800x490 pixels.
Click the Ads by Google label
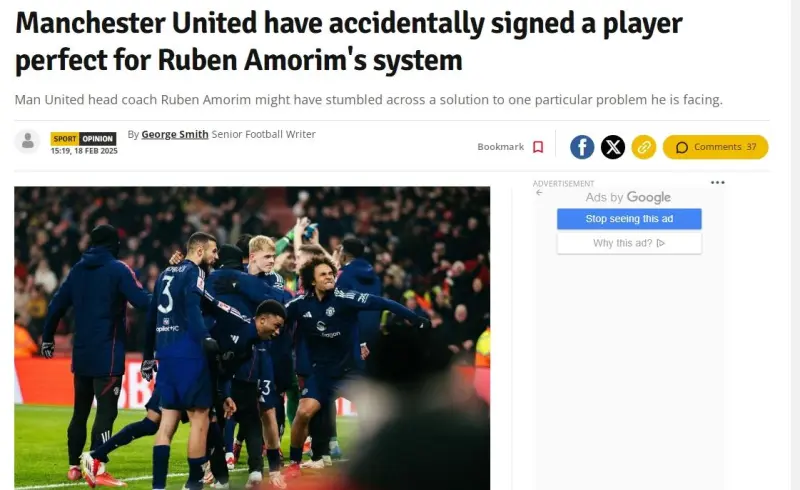(628, 198)
